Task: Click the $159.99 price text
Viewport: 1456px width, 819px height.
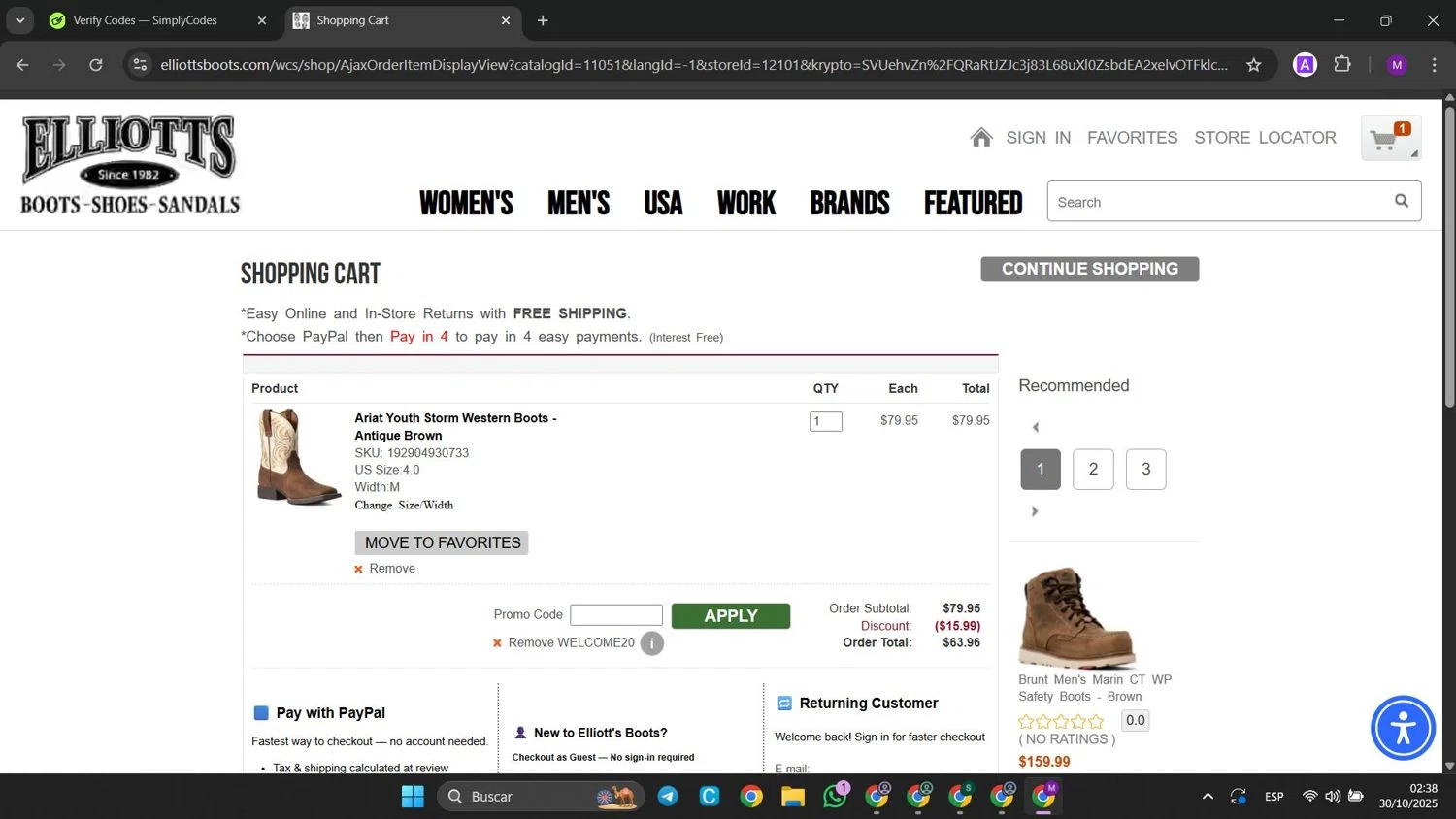Action: 1044,762
